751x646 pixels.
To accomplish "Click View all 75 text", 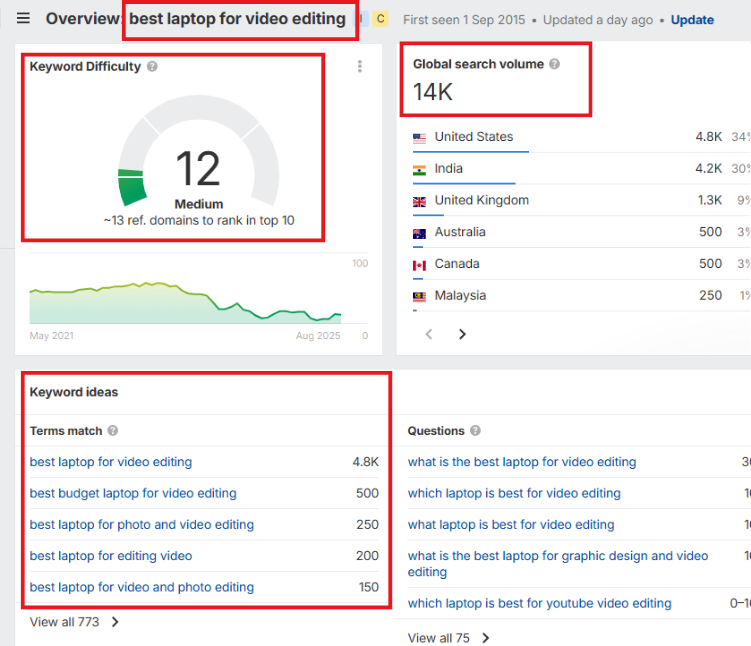I will [x=438, y=638].
